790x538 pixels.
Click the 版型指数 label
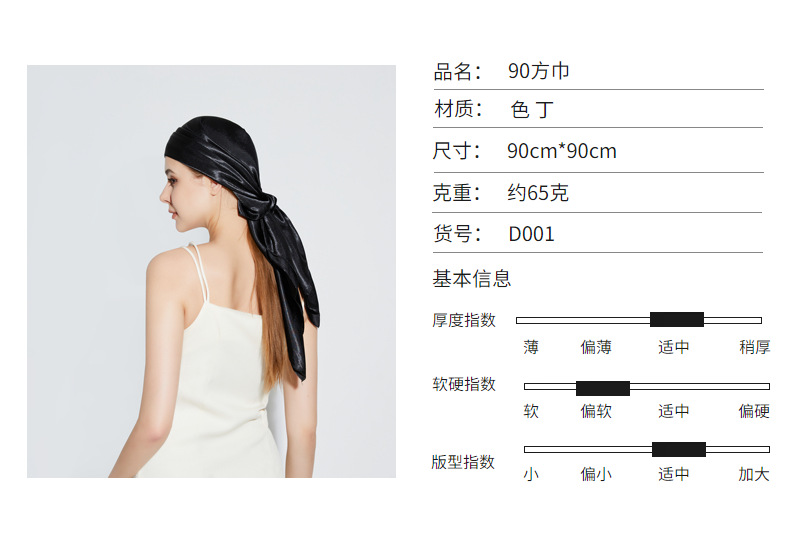(463, 462)
